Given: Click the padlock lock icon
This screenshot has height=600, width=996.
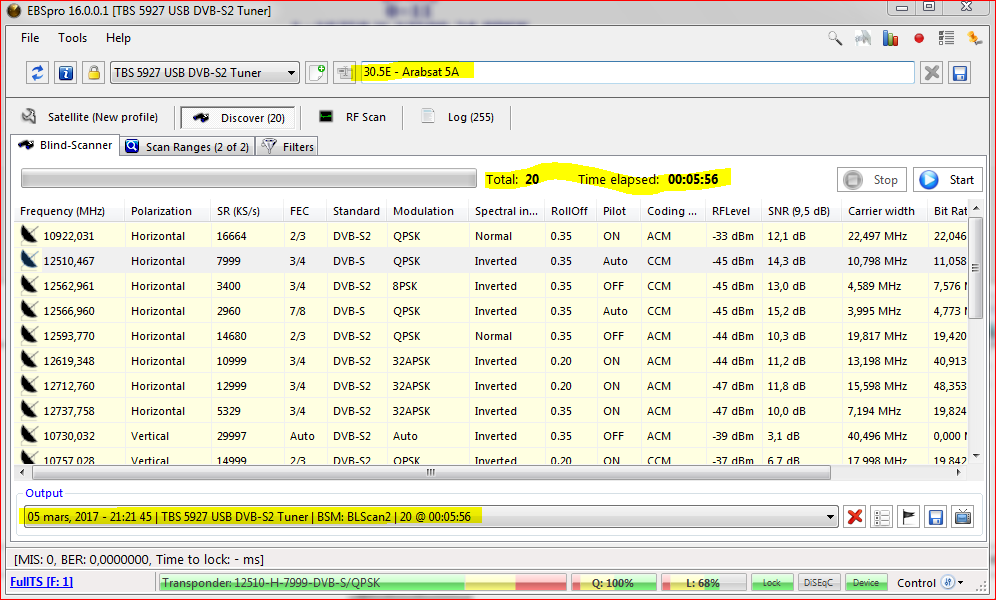Looking at the screenshot, I should (x=93, y=73).
